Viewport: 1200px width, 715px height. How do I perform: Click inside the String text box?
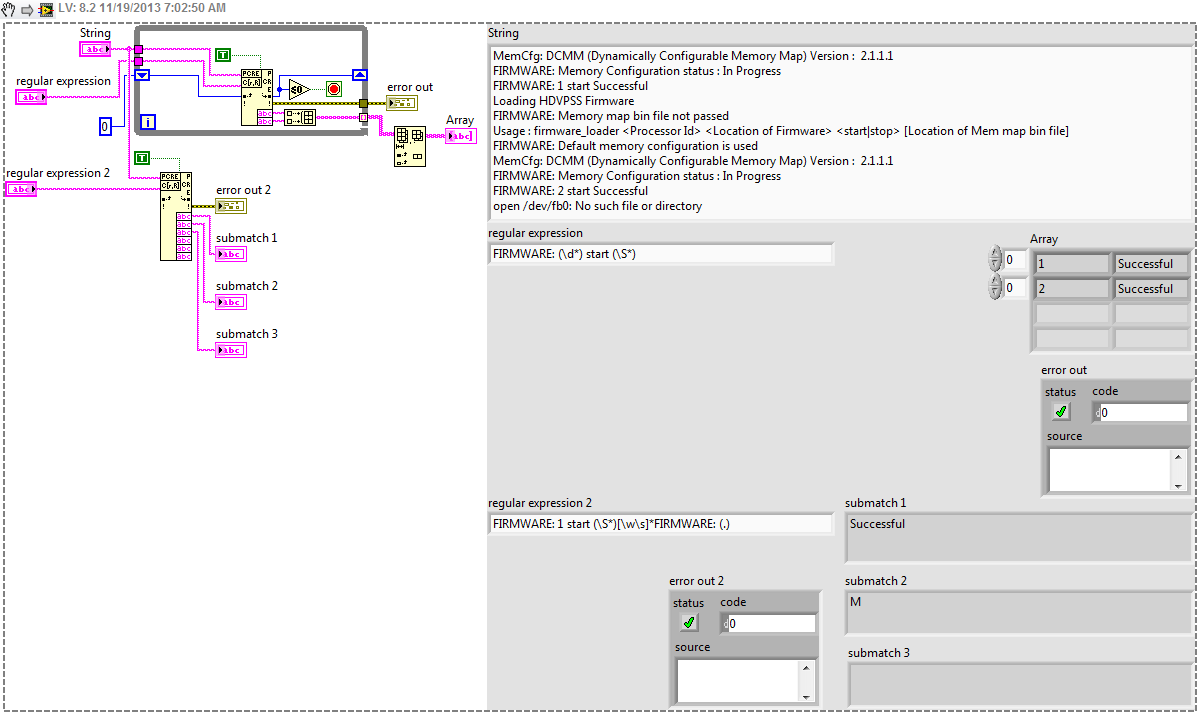pyautogui.click(x=840, y=132)
